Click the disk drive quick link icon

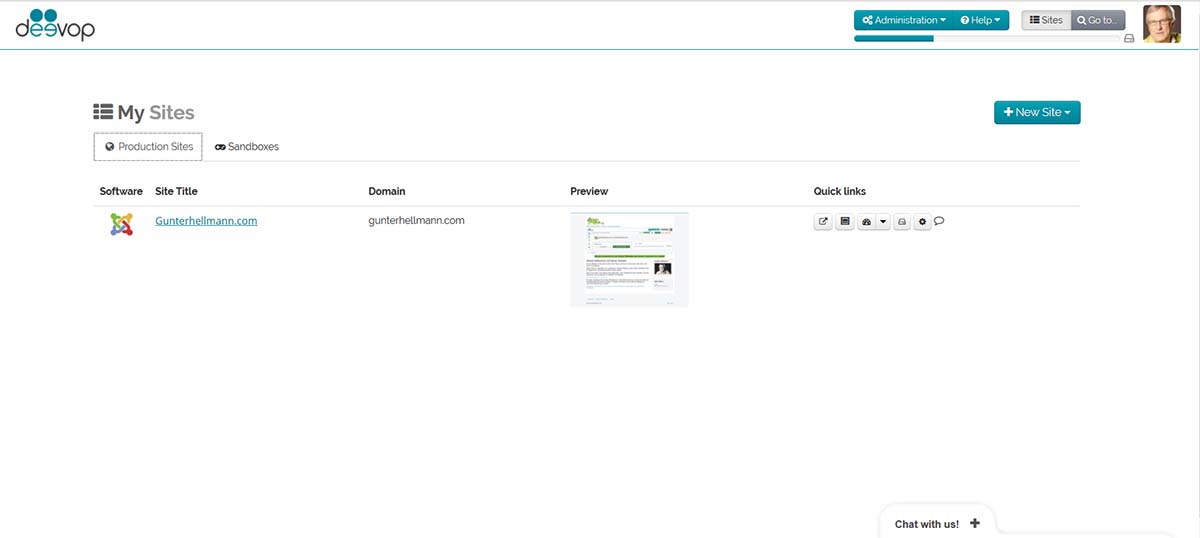tap(902, 222)
